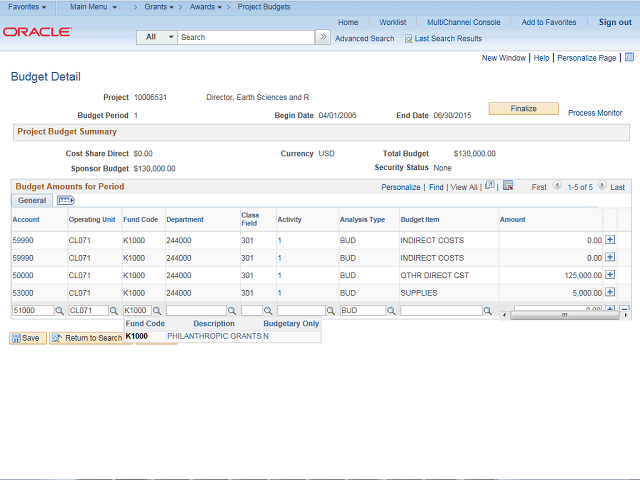Add row after SUPPLIES budget line
Screen dimensions: 640x480
tap(610, 293)
